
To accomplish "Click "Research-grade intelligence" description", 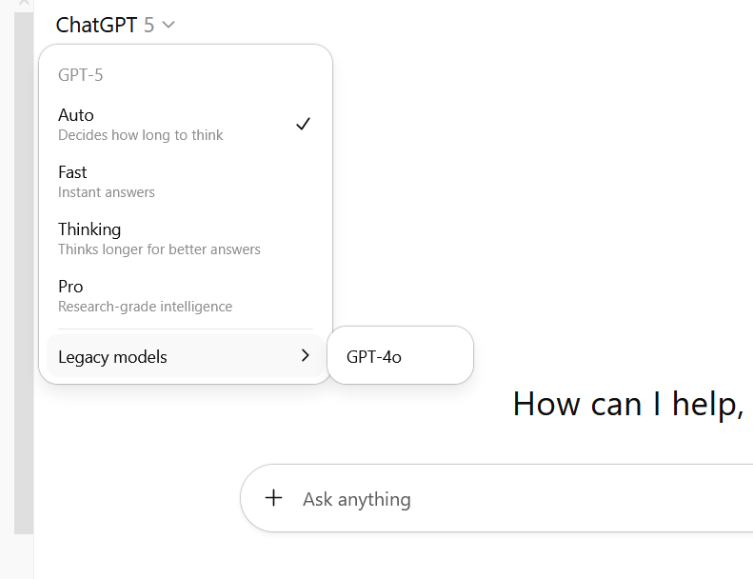I will tap(145, 306).
